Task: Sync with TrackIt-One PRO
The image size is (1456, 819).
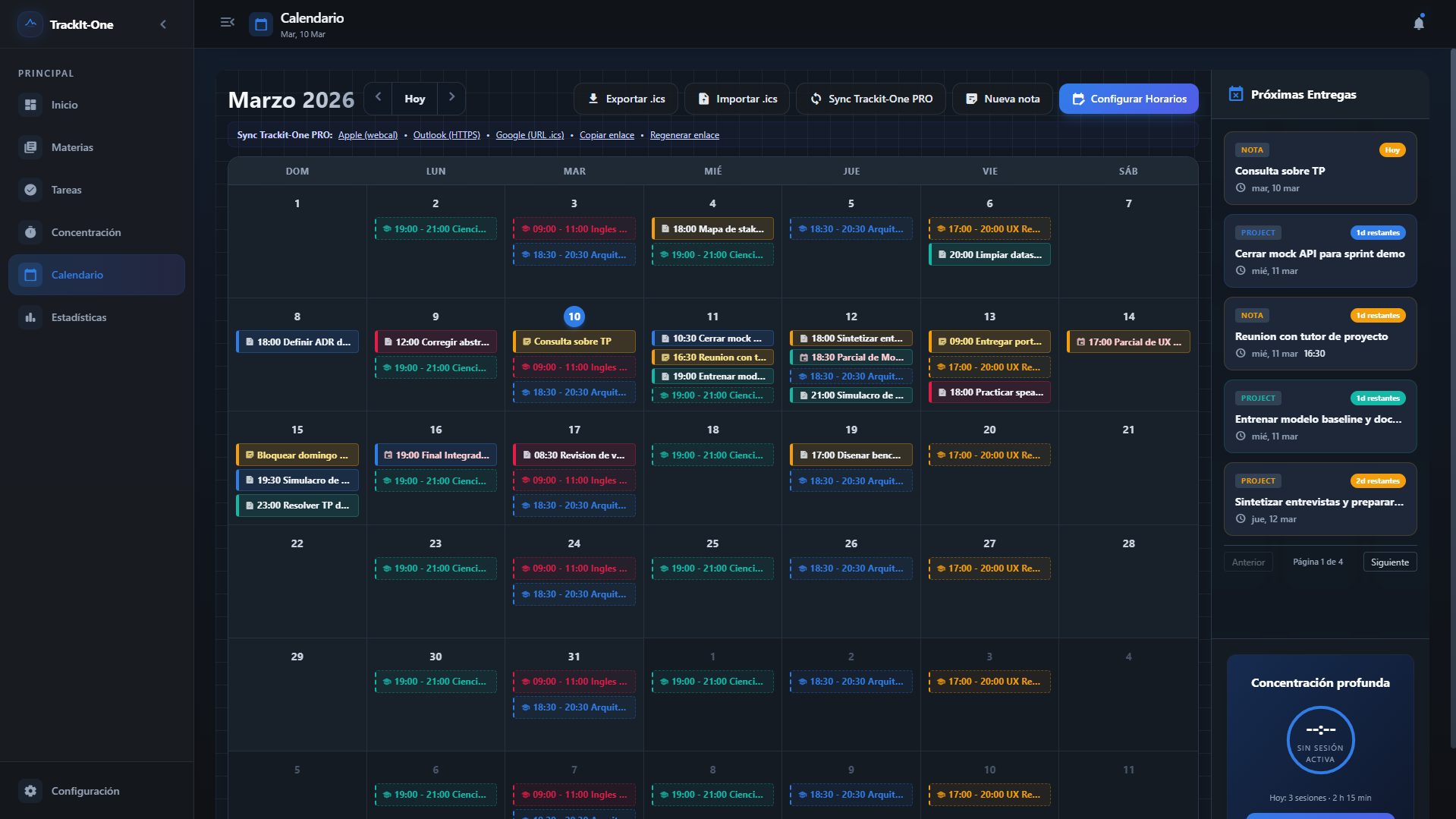Action: tap(871, 99)
